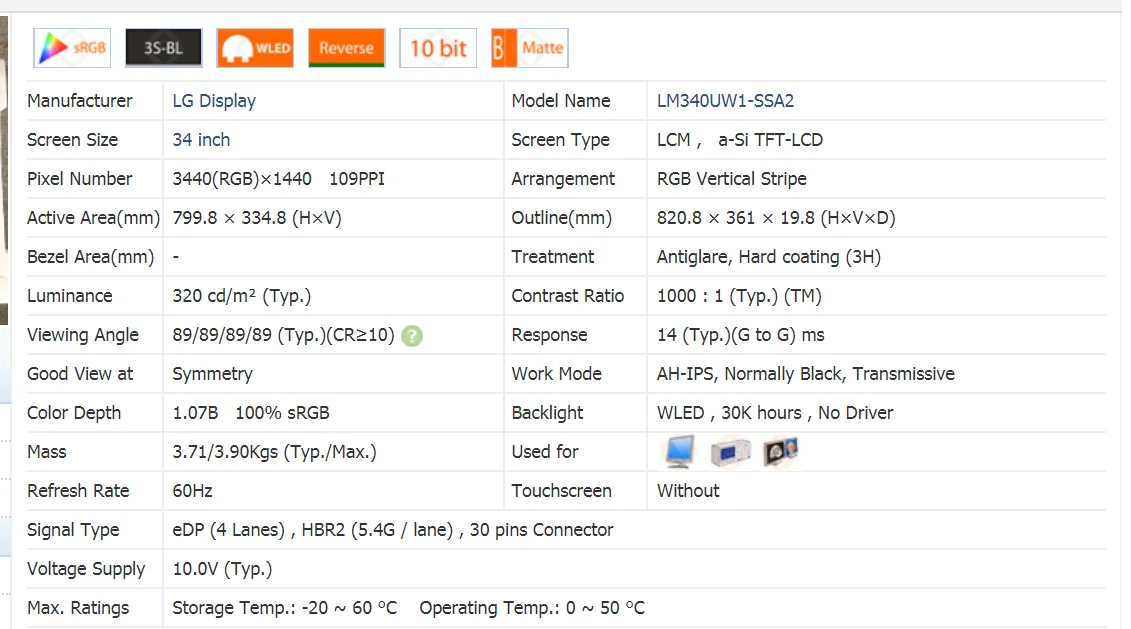Select the orange WLED backlight badge

click(255, 48)
